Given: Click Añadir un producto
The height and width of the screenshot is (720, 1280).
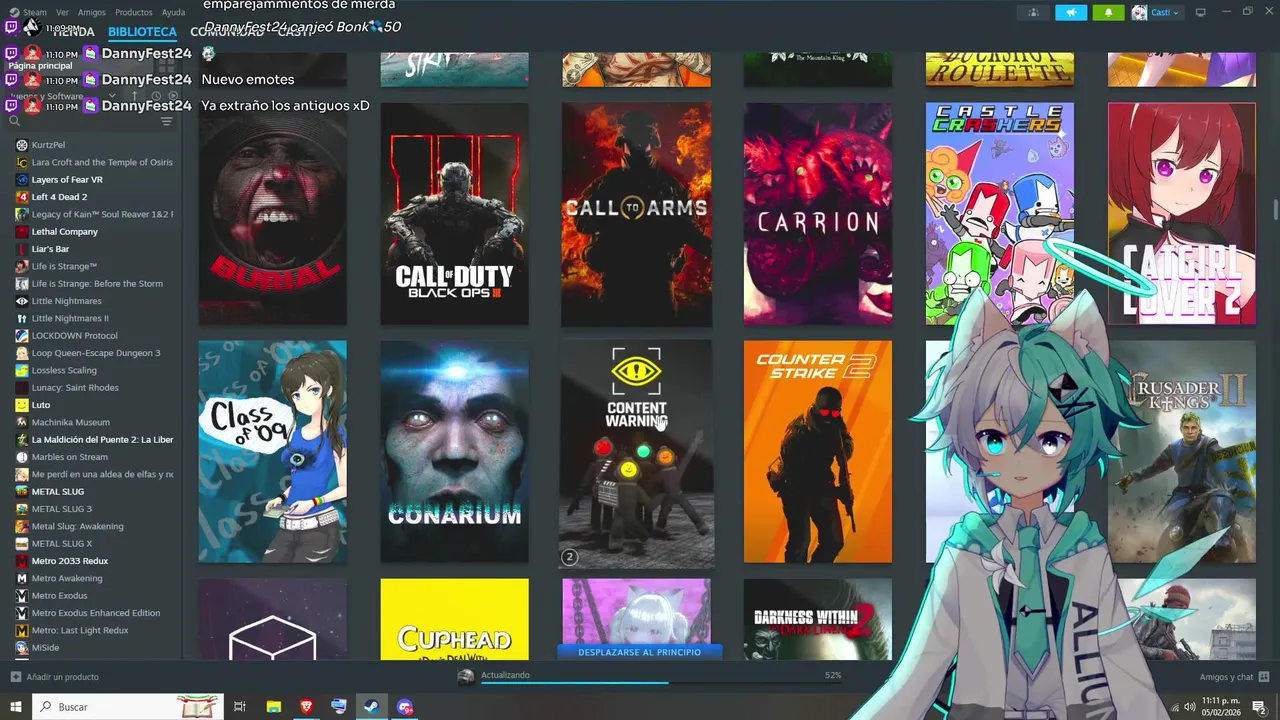Looking at the screenshot, I should 54,677.
